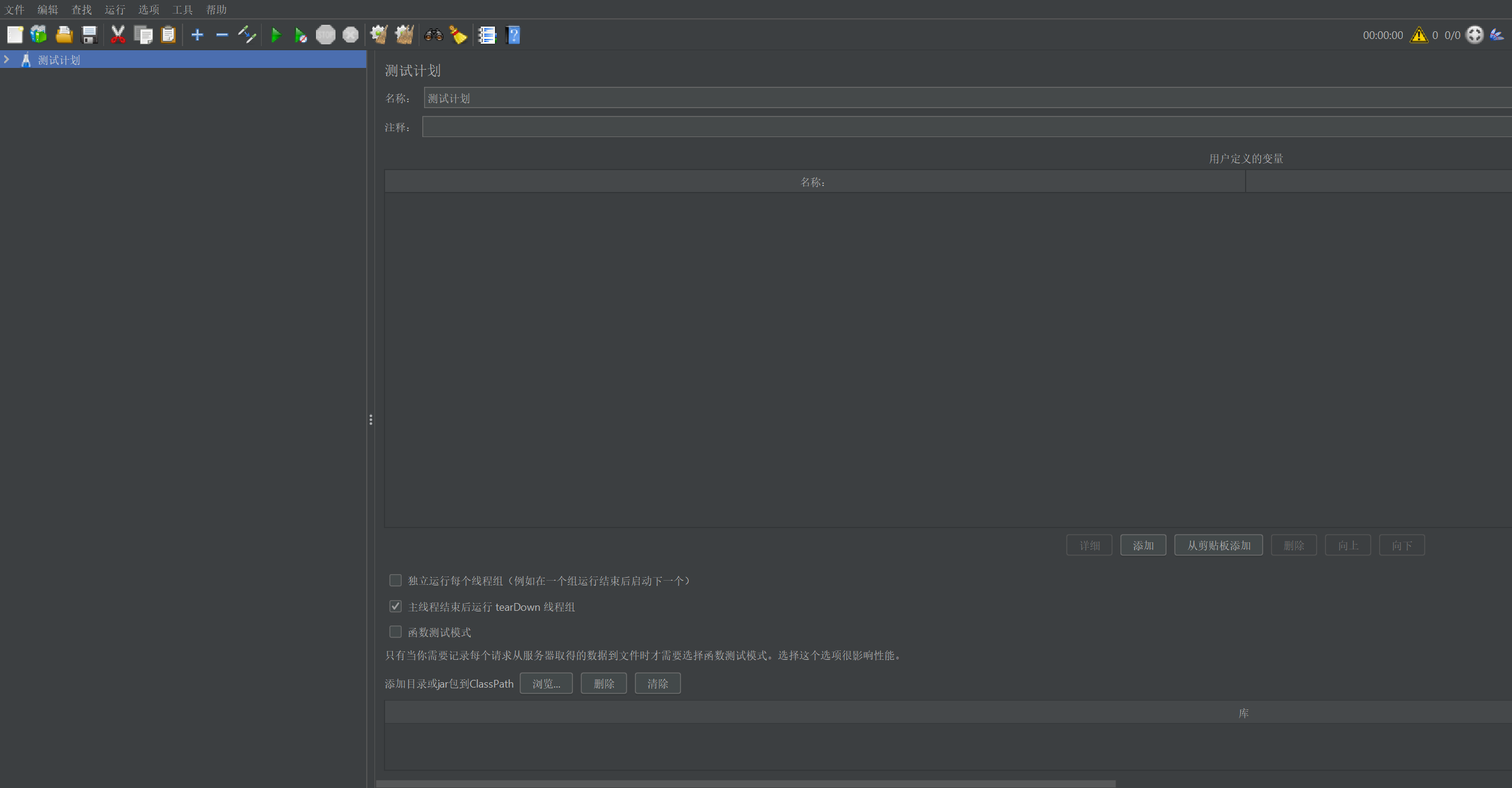Uncheck tearDown 线程组 checkbox
Image resolution: width=1512 pixels, height=788 pixels.
(396, 607)
